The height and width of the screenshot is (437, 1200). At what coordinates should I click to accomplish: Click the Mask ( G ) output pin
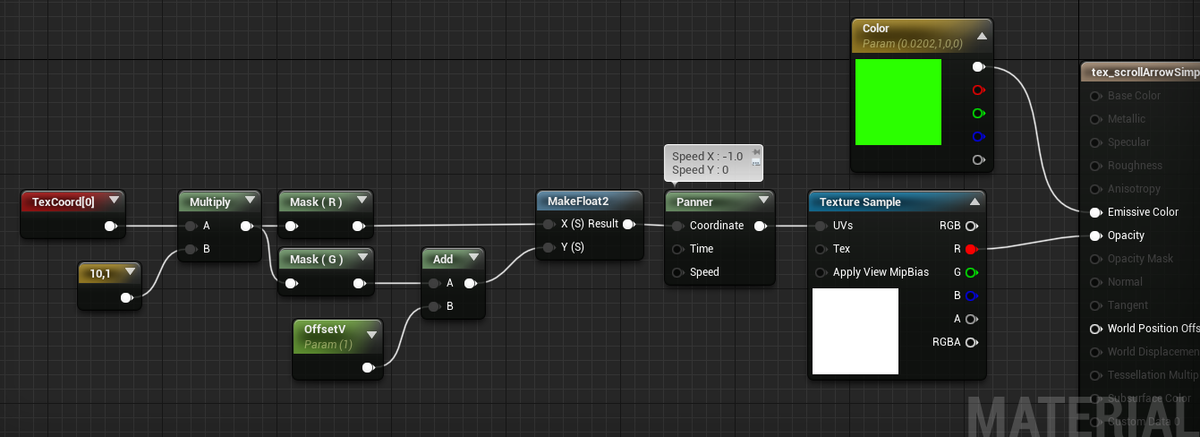tap(358, 284)
